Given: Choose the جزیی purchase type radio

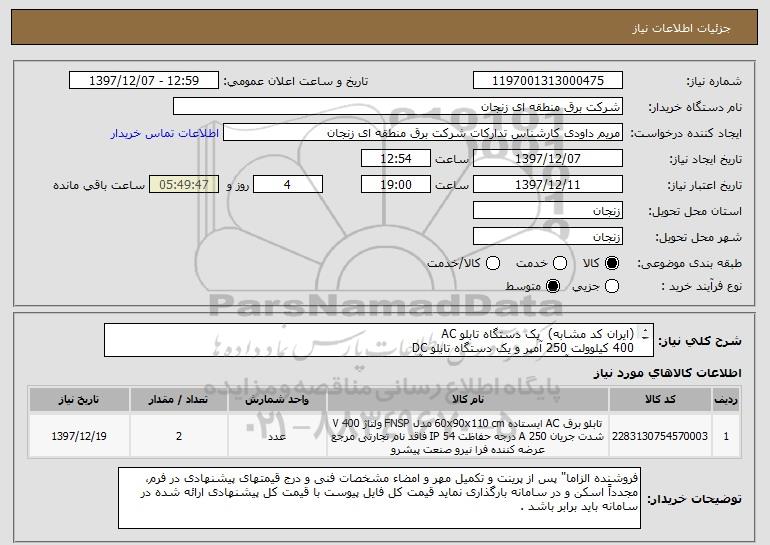Looking at the screenshot, I should [x=612, y=286].
